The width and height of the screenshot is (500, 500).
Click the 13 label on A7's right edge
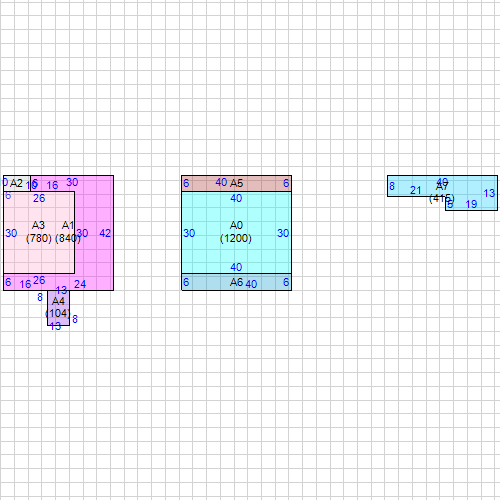[x=489, y=193]
